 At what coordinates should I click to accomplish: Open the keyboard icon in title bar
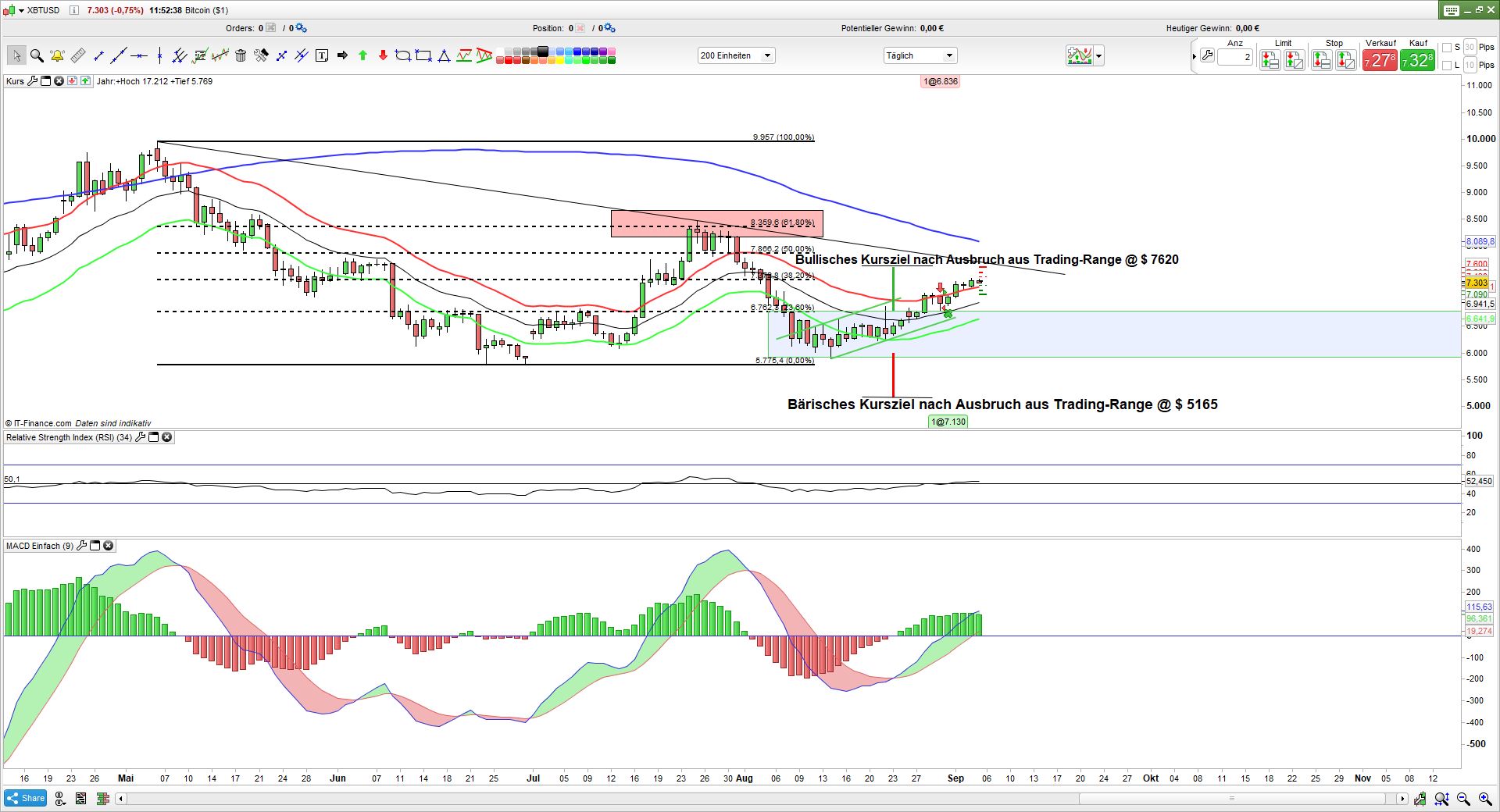[1452, 10]
